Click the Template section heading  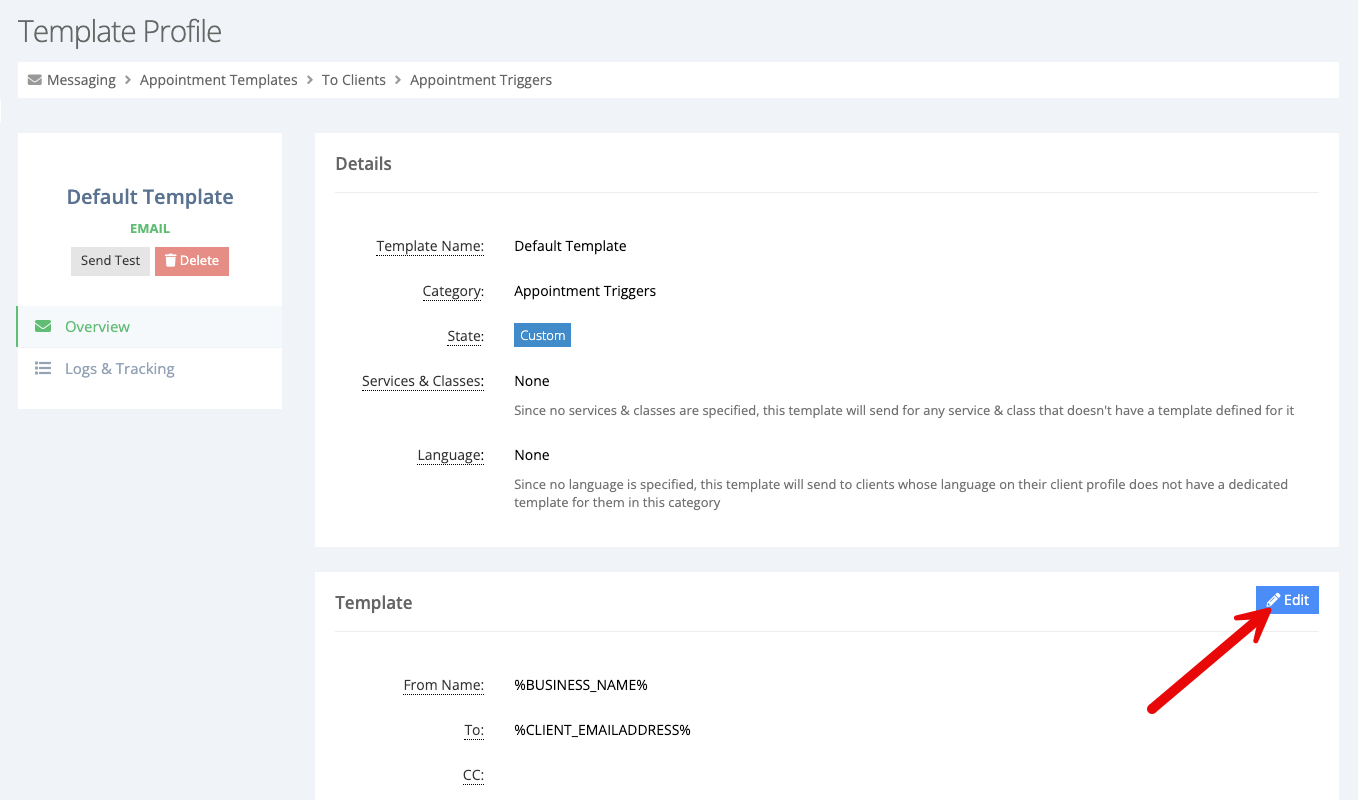pos(374,603)
